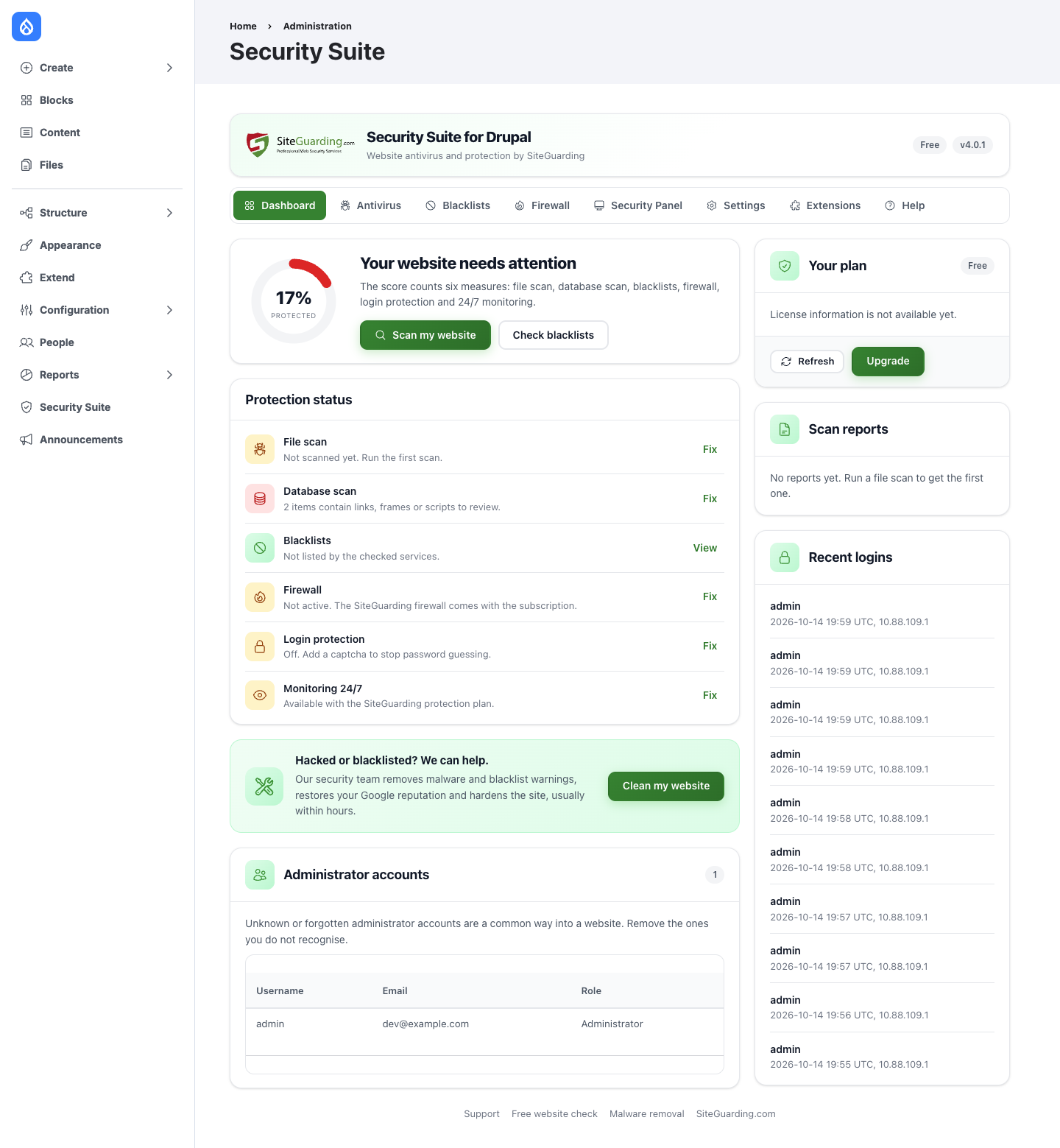1060x1148 pixels.
Task: Click the Drupal drop logo icon
Action: coord(26,27)
